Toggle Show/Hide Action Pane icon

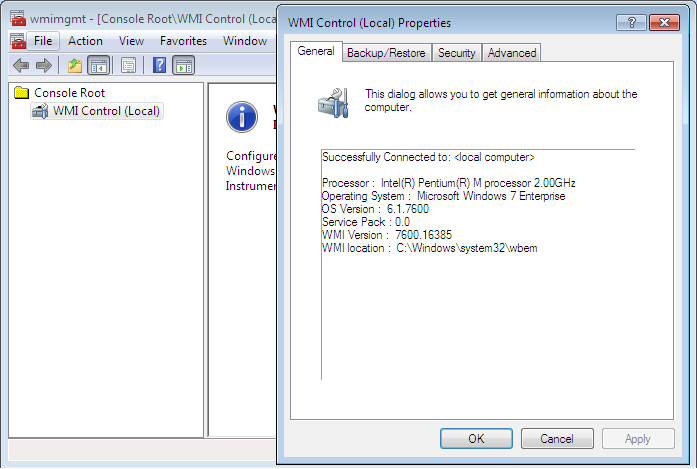[183, 66]
